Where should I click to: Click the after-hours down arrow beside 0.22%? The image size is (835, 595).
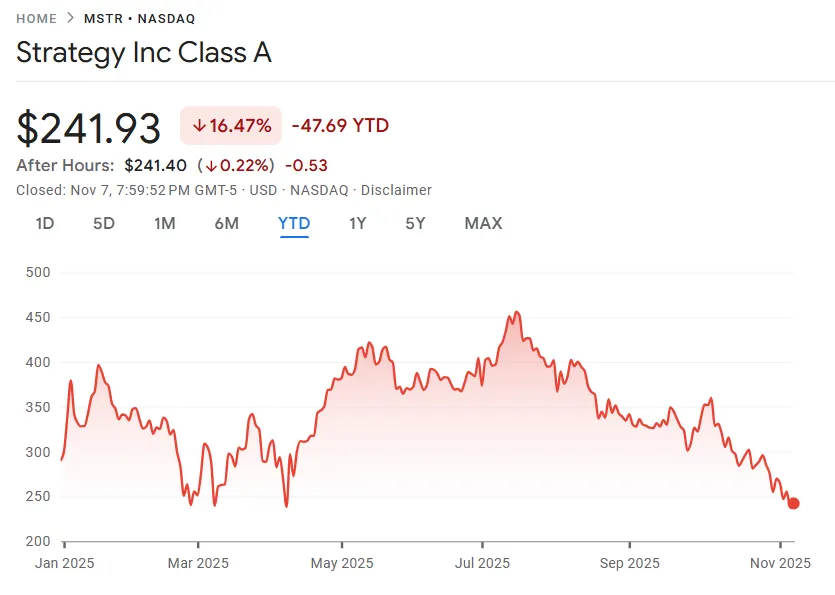pos(211,166)
